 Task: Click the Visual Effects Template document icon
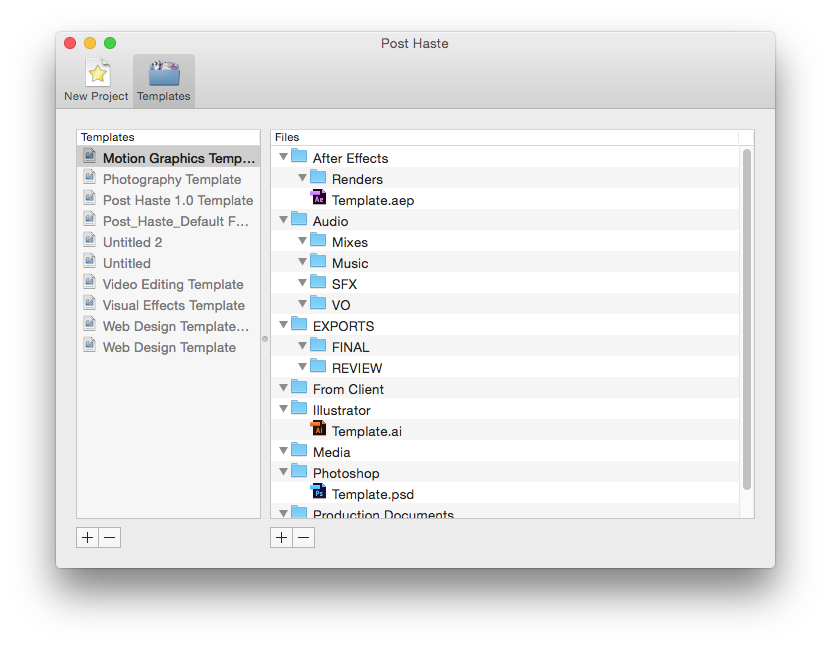pos(90,304)
